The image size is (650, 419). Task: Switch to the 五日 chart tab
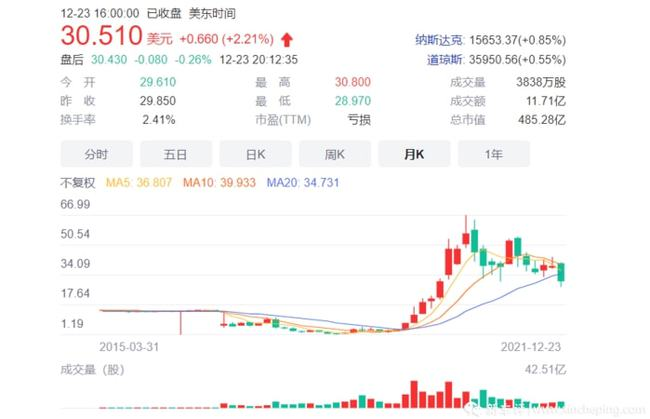coord(176,154)
